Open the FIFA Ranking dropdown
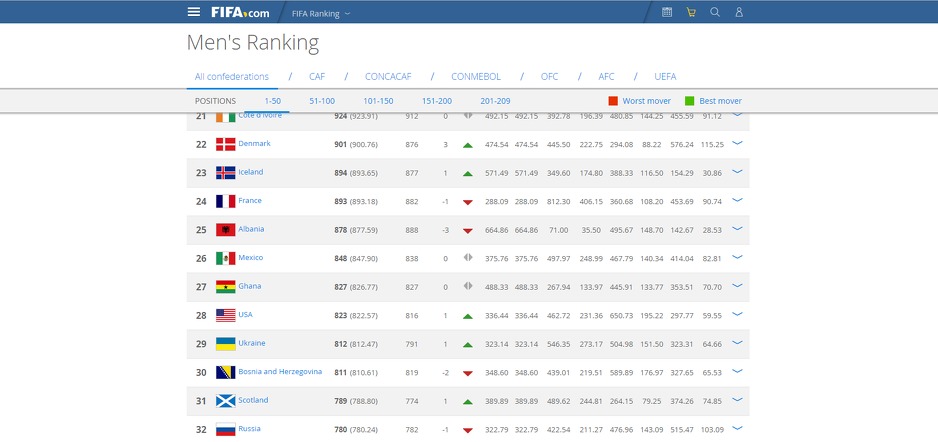 pos(321,13)
